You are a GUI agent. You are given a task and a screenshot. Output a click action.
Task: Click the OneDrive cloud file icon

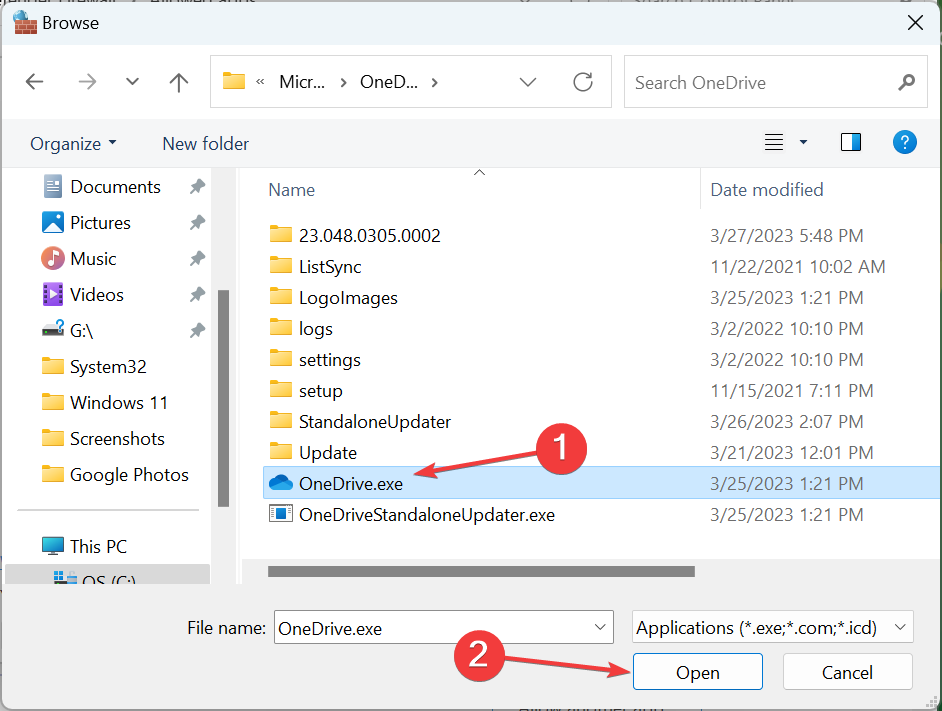point(281,483)
